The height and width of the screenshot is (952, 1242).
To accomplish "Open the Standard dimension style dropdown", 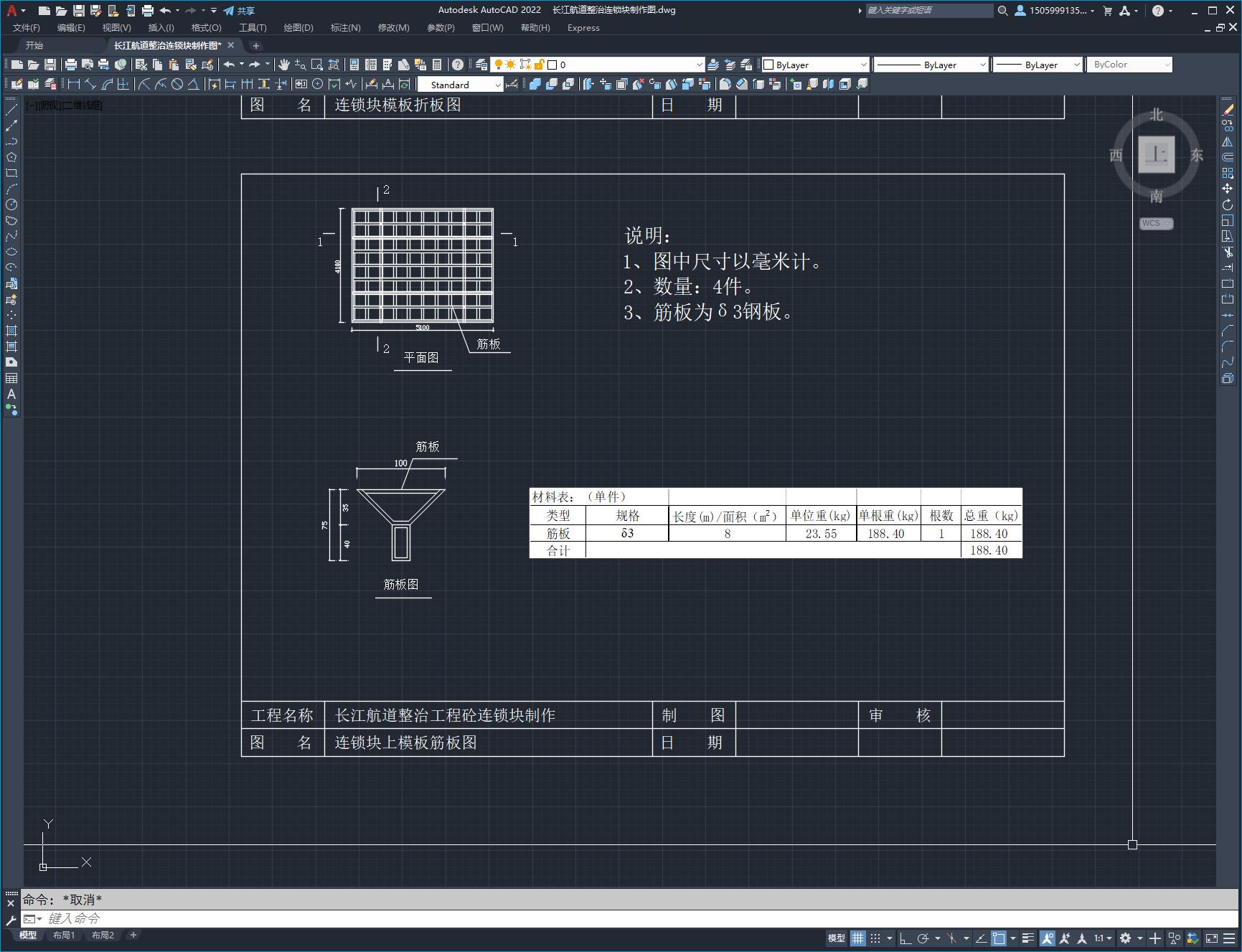I will 461,85.
